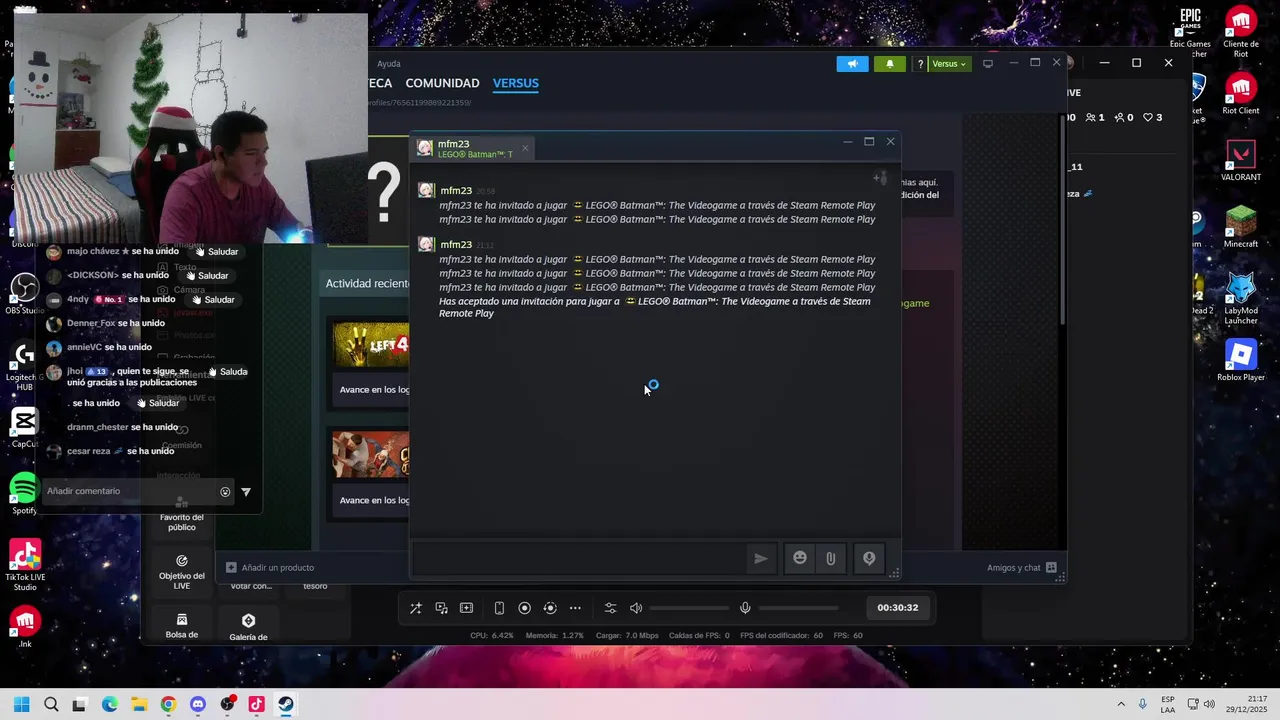Open File Explorer from taskbar
This screenshot has height=720, width=1280.
tap(139, 704)
